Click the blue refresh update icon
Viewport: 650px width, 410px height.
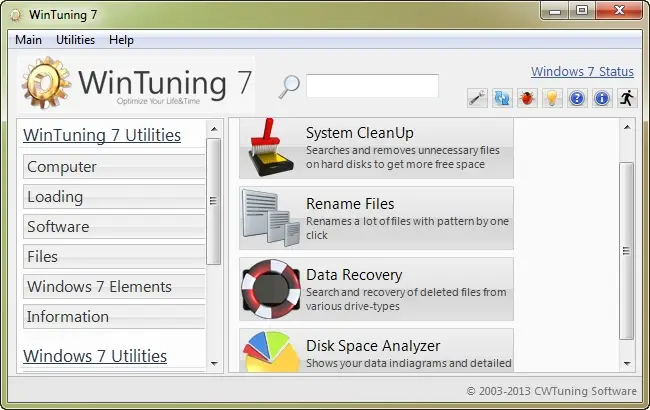point(502,98)
